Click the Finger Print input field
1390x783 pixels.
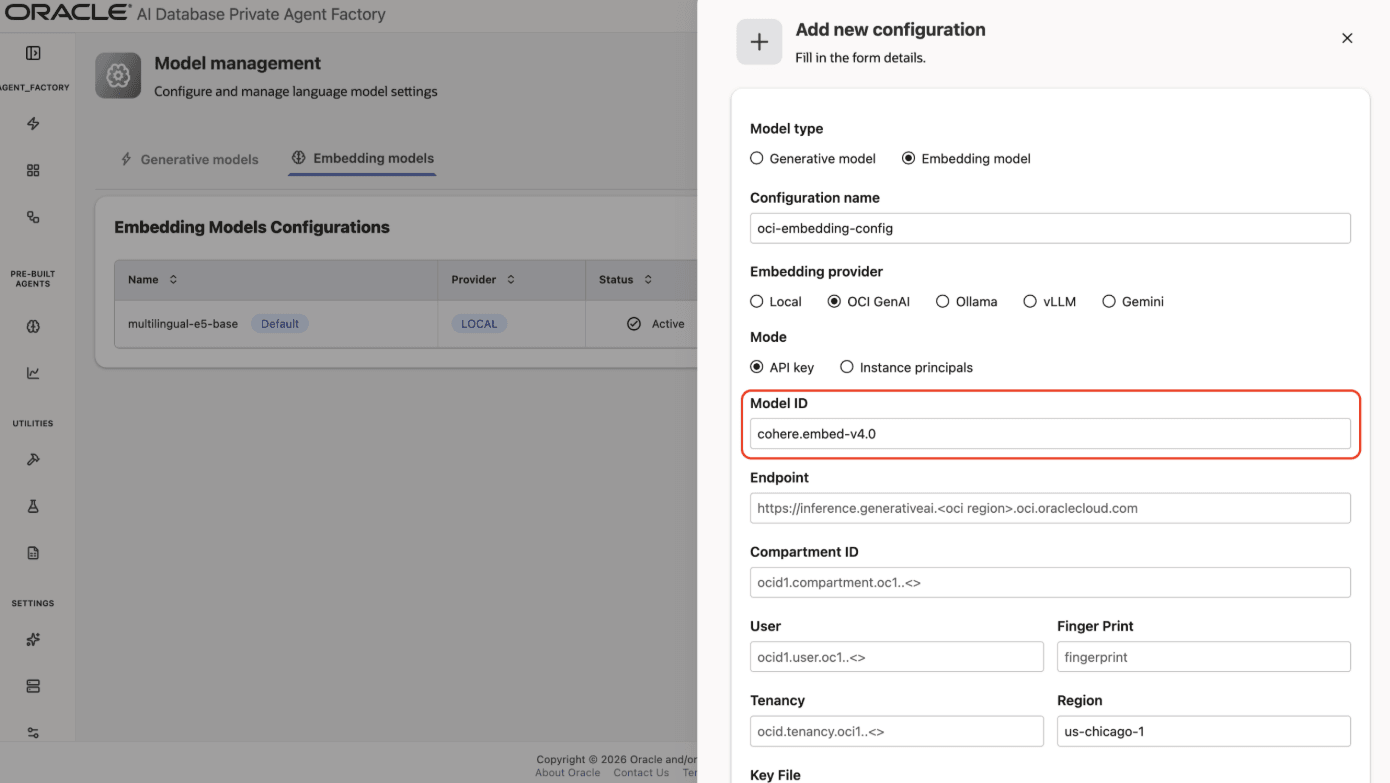[x=1204, y=657]
